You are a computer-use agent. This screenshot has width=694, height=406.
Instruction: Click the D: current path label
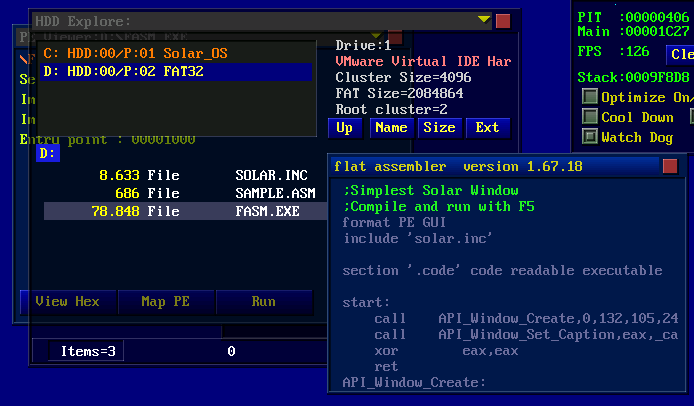pos(48,153)
